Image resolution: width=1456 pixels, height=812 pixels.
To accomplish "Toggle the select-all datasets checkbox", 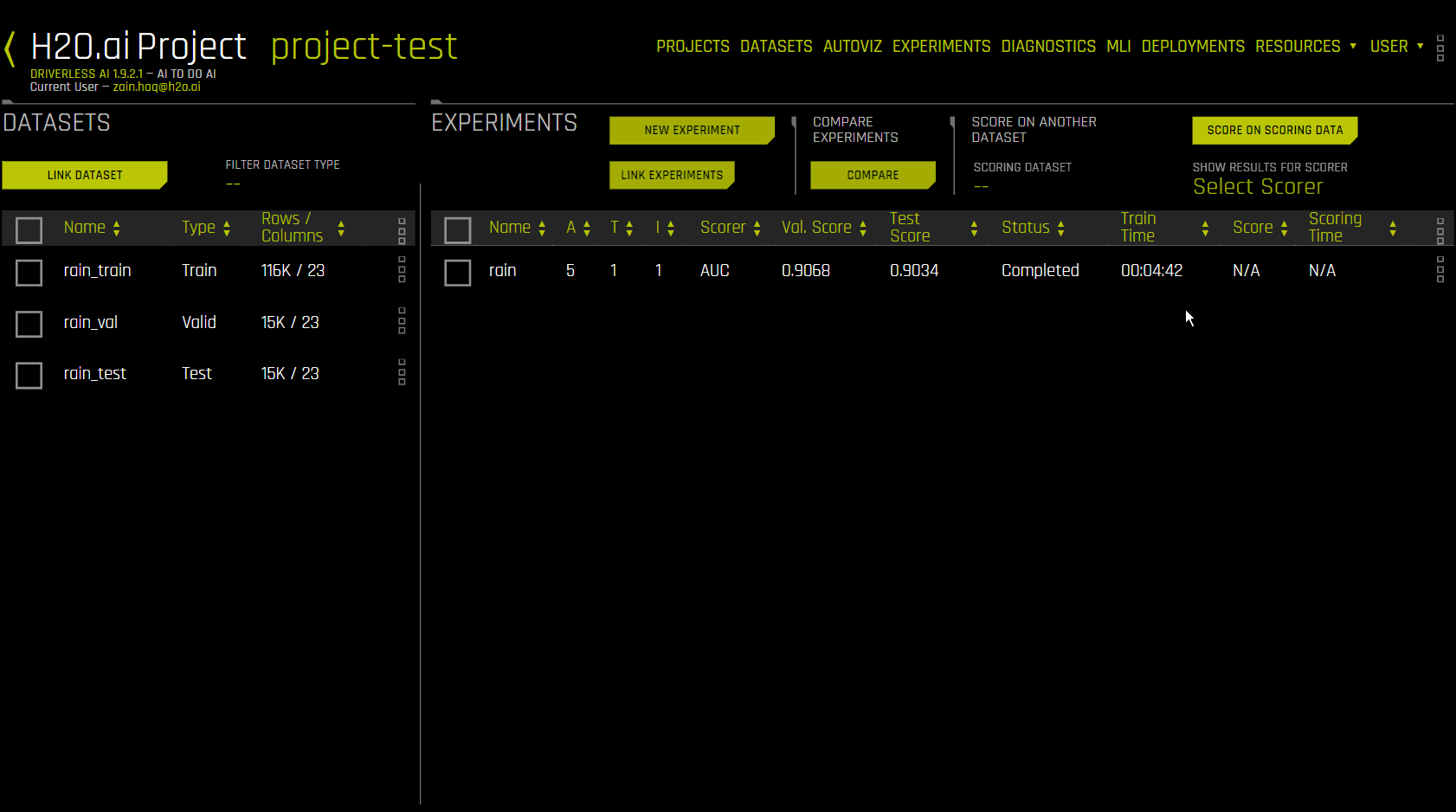I will 29,229.
